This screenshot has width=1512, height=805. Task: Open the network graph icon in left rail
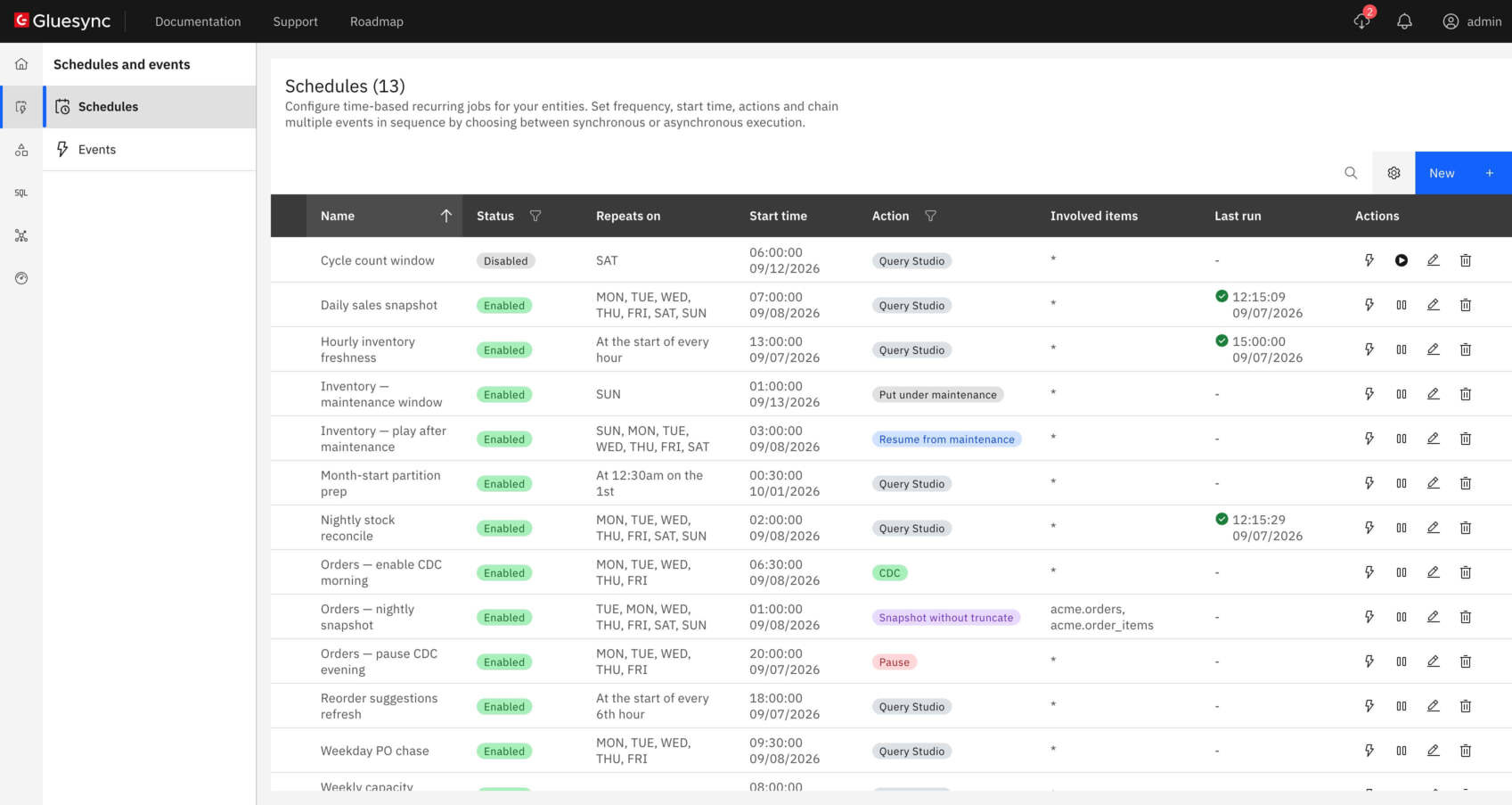(x=21, y=235)
